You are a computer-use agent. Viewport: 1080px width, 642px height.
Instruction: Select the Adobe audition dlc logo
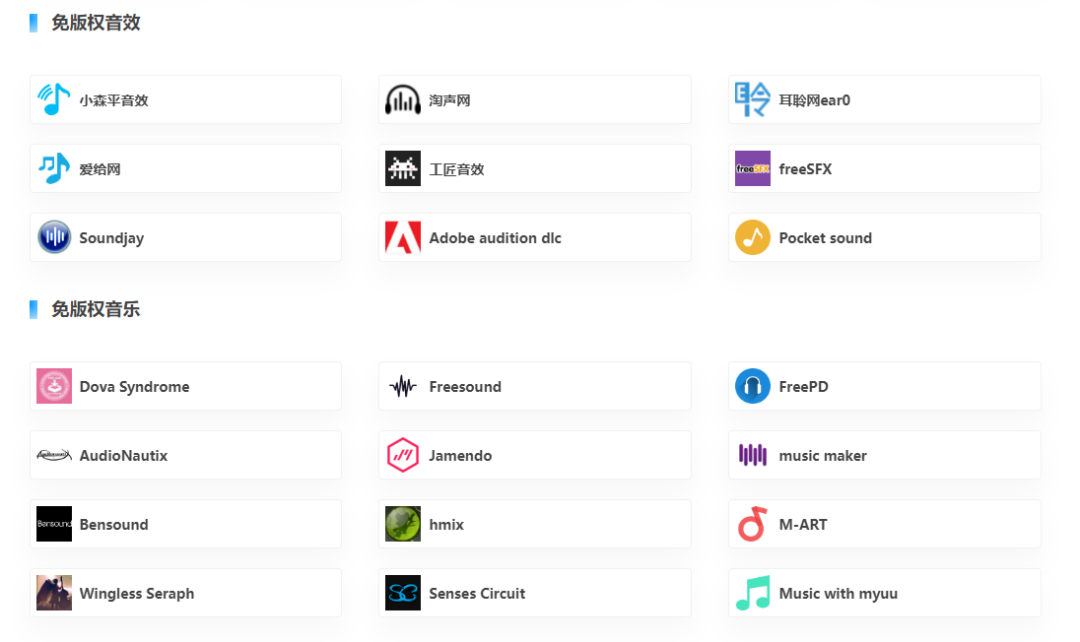pyautogui.click(x=402, y=237)
